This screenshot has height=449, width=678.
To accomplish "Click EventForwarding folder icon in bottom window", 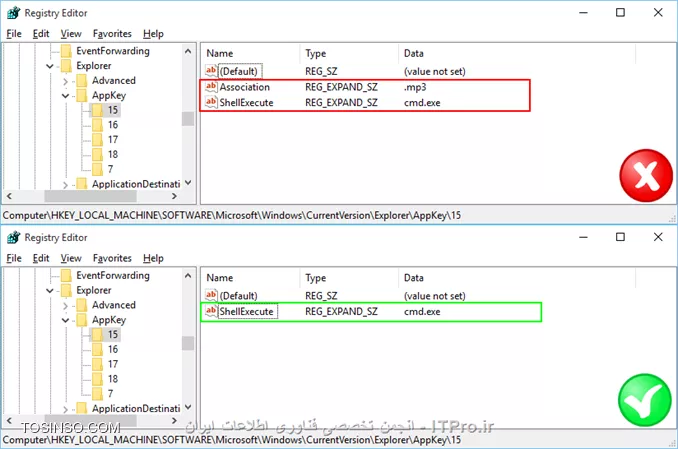I will click(66, 276).
